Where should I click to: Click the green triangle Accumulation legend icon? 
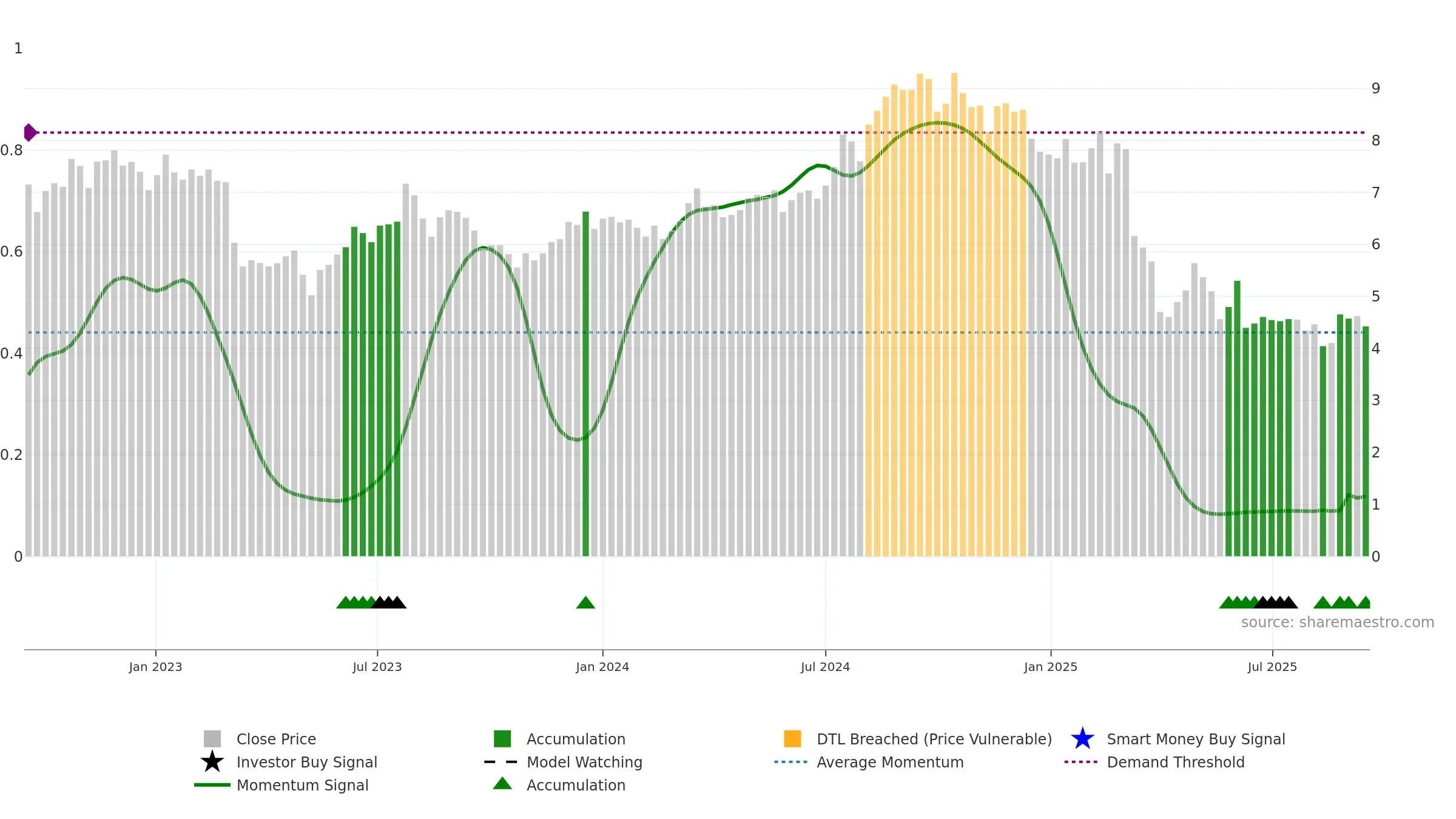pos(502,783)
